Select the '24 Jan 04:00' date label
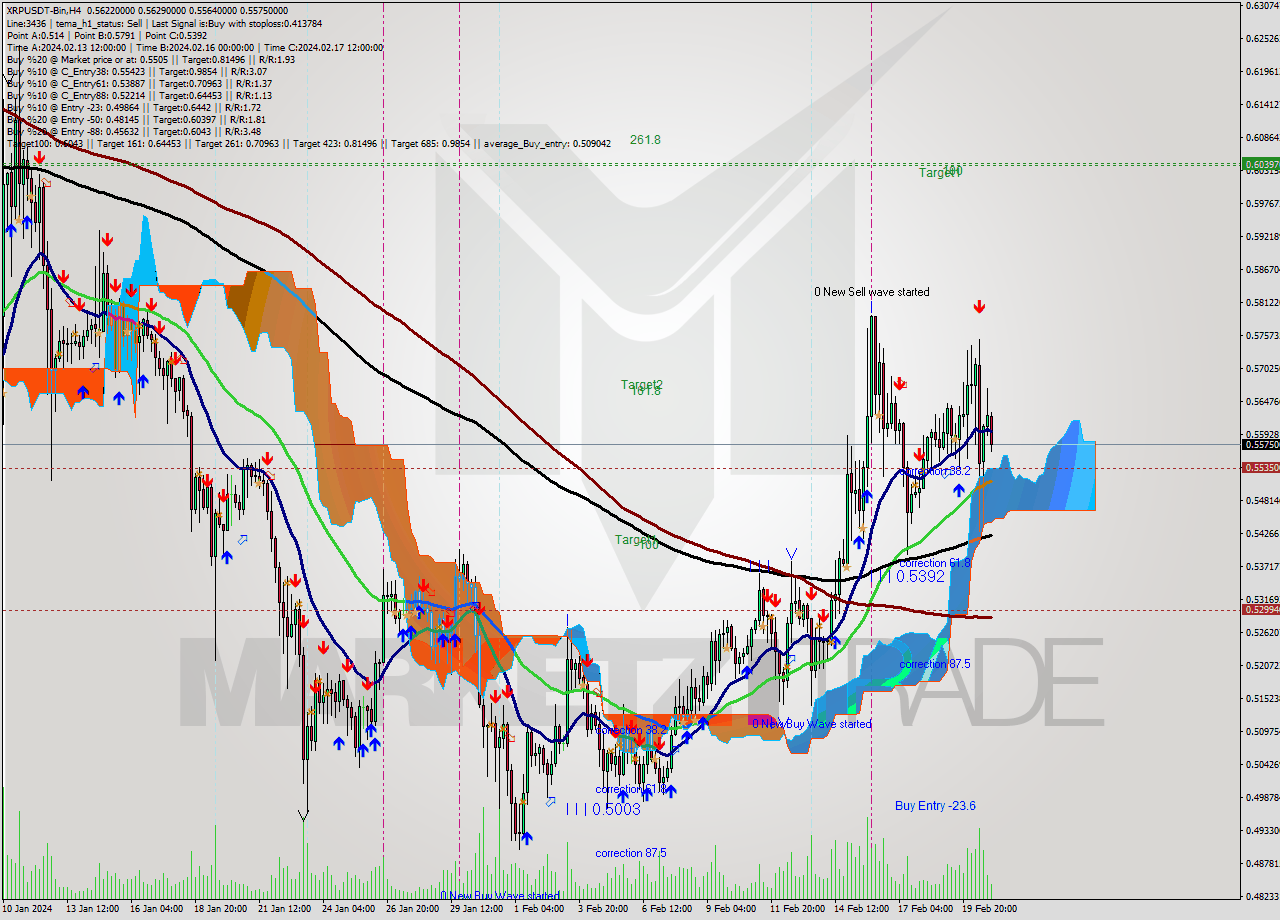The width and height of the screenshot is (1280, 920). (x=350, y=909)
